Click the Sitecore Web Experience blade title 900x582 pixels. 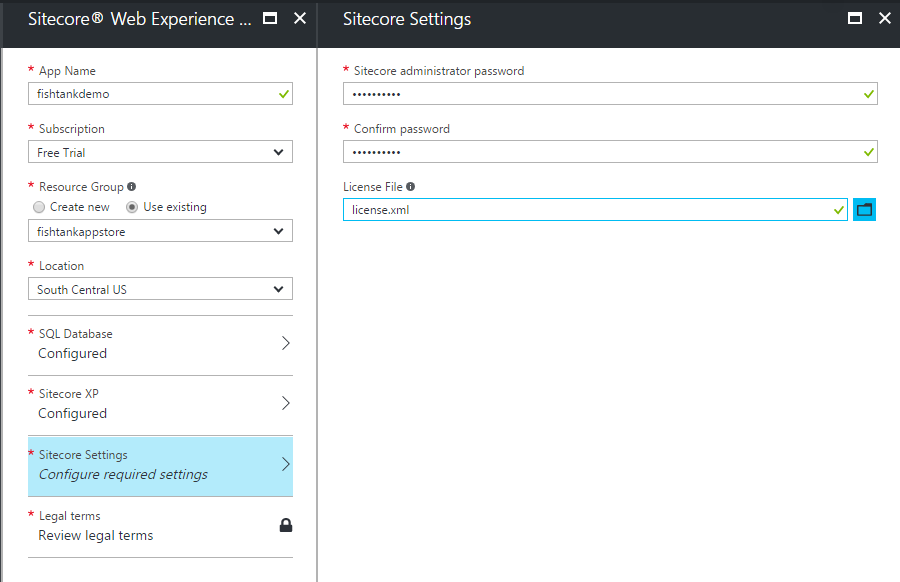(139, 19)
